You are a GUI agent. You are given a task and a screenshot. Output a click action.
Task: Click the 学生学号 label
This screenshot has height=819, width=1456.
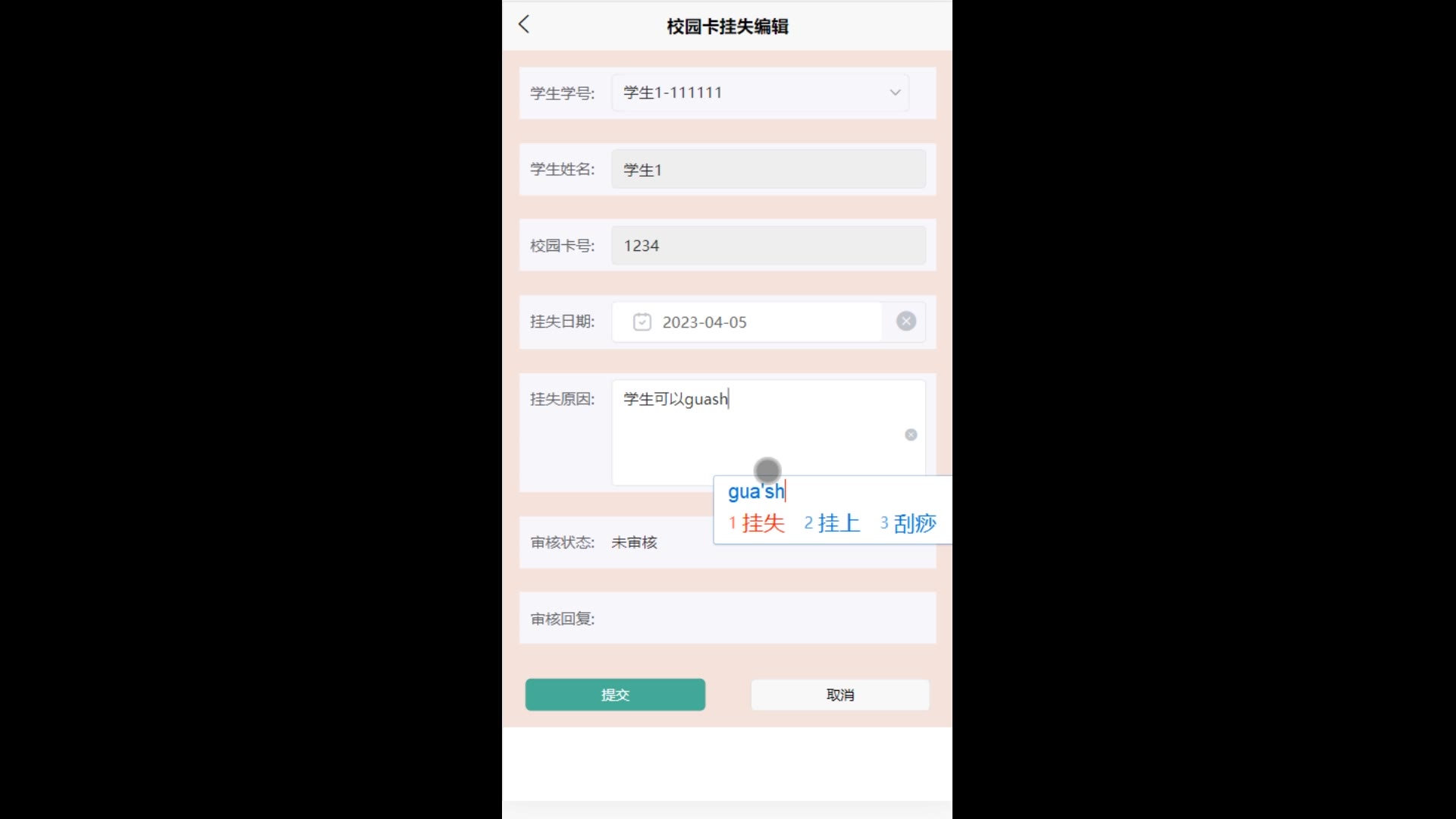(562, 93)
